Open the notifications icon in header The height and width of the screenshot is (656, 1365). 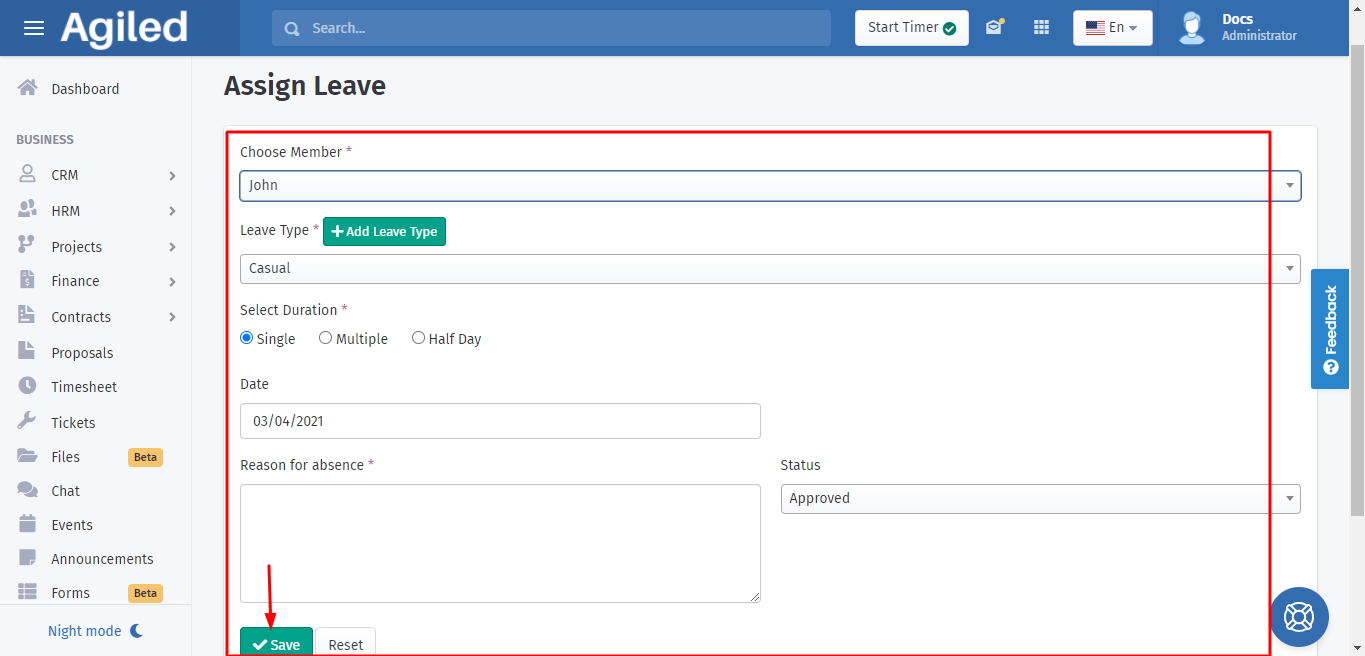(994, 27)
